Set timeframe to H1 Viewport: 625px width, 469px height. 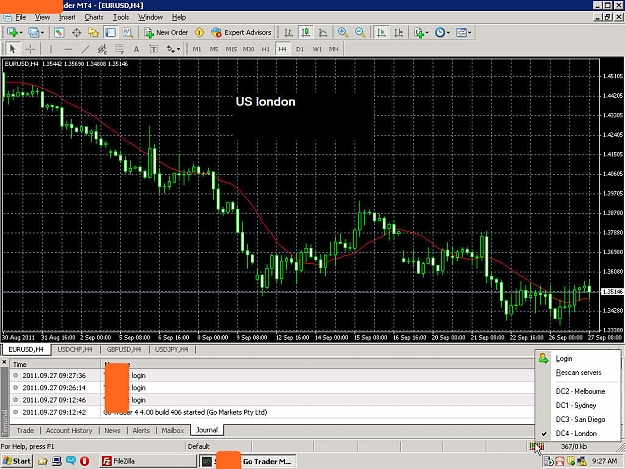click(x=265, y=49)
